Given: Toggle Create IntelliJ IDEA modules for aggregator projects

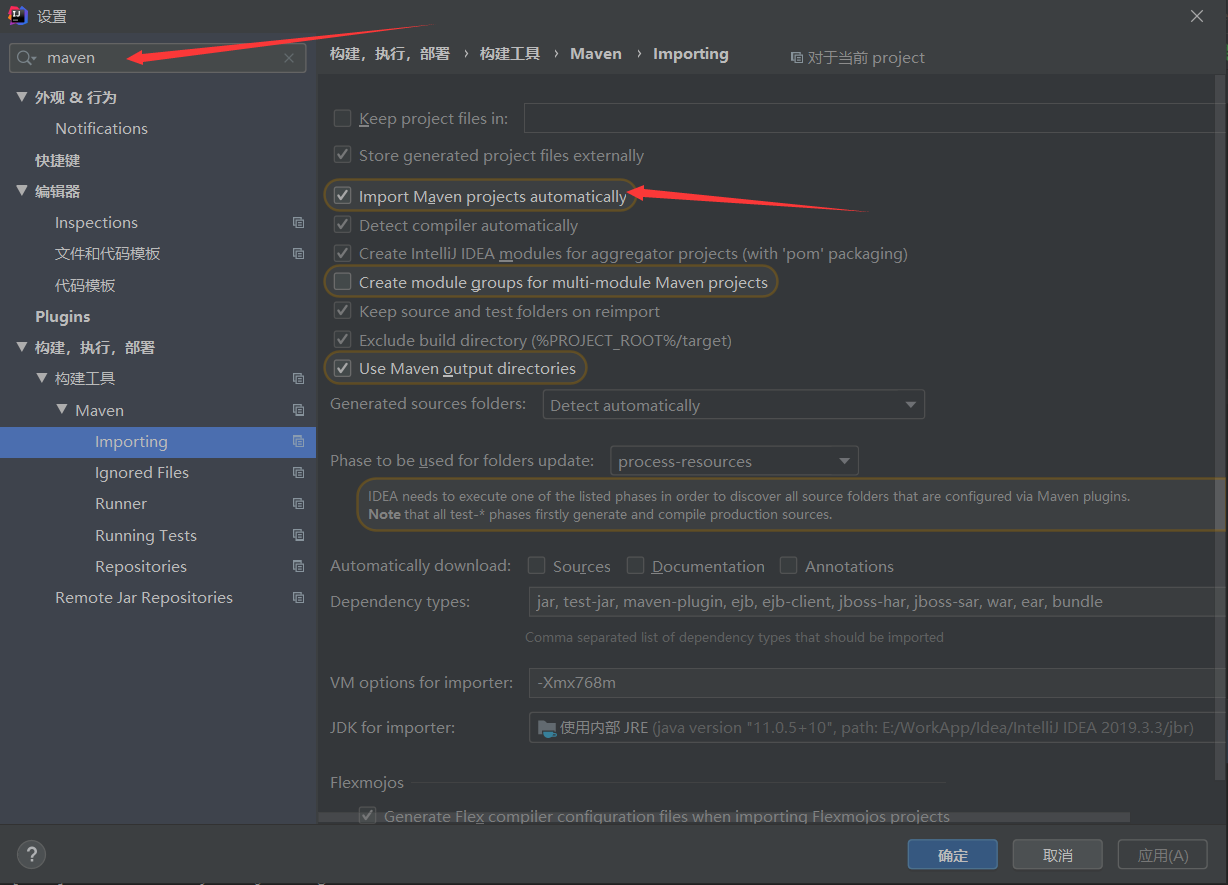Looking at the screenshot, I should (342, 253).
